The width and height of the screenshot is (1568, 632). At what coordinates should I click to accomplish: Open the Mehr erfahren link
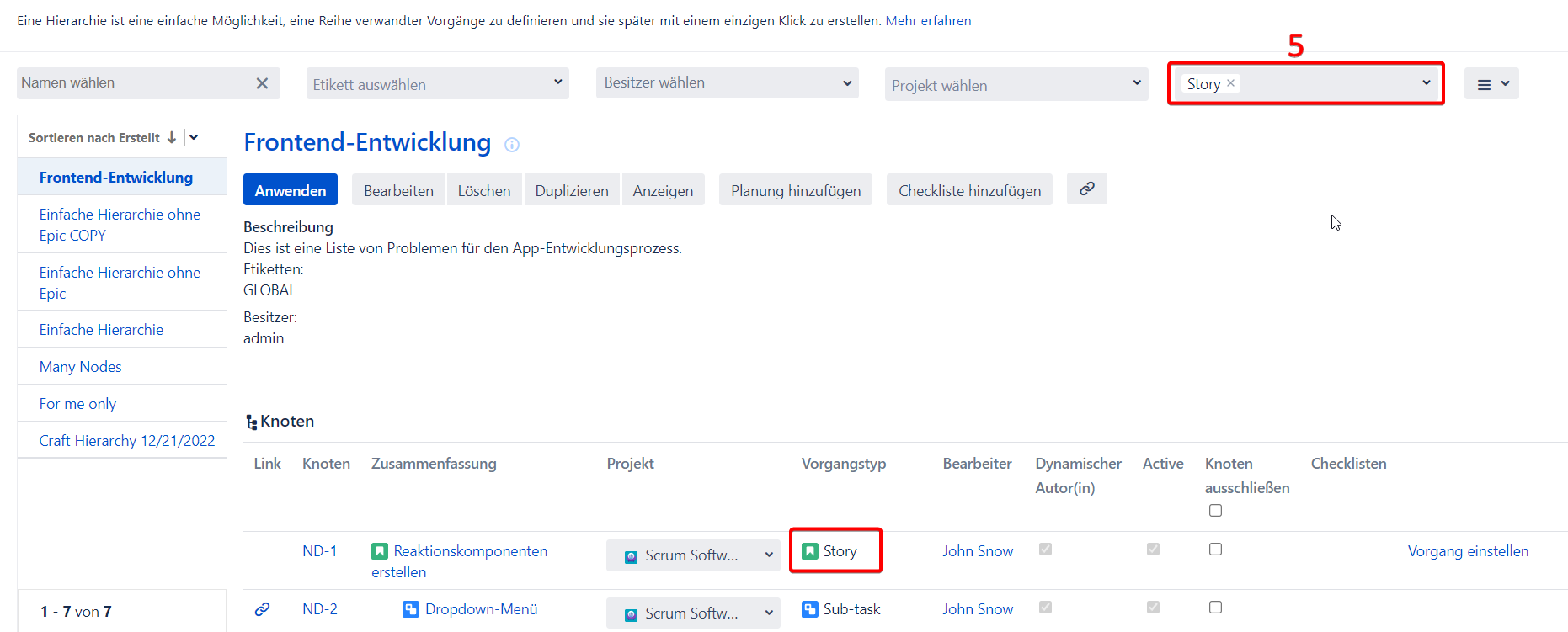pos(928,21)
